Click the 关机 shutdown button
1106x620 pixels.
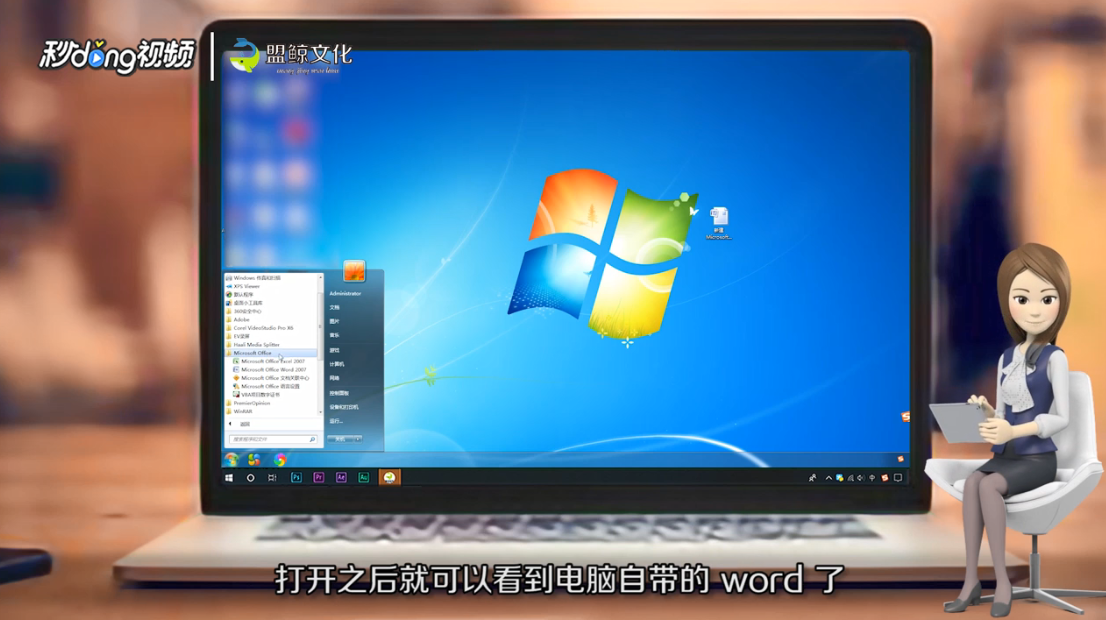[341, 439]
